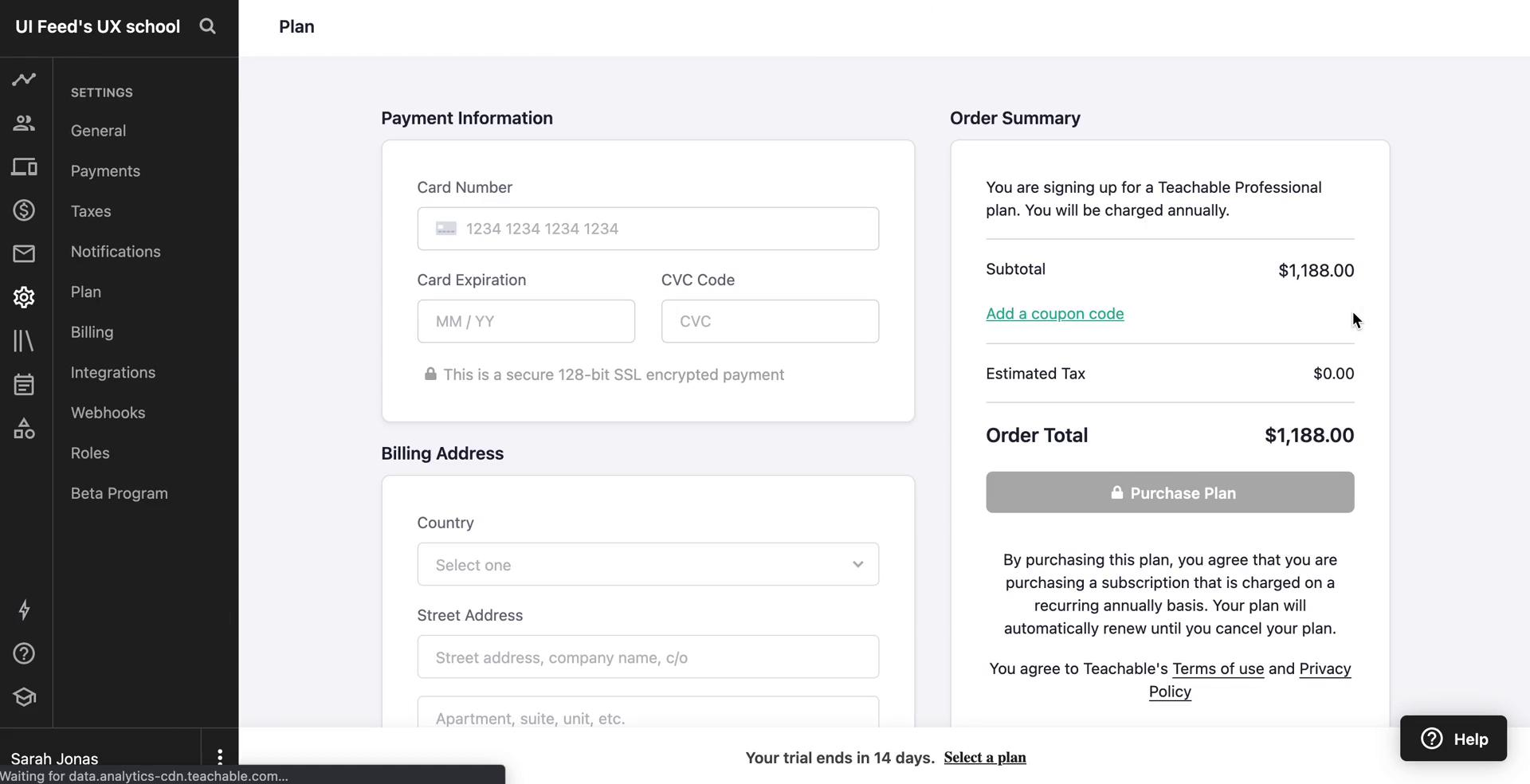Viewport: 1530px width, 784px height.
Task: Click the lightning bolt icon in sidebar
Action: pos(24,610)
